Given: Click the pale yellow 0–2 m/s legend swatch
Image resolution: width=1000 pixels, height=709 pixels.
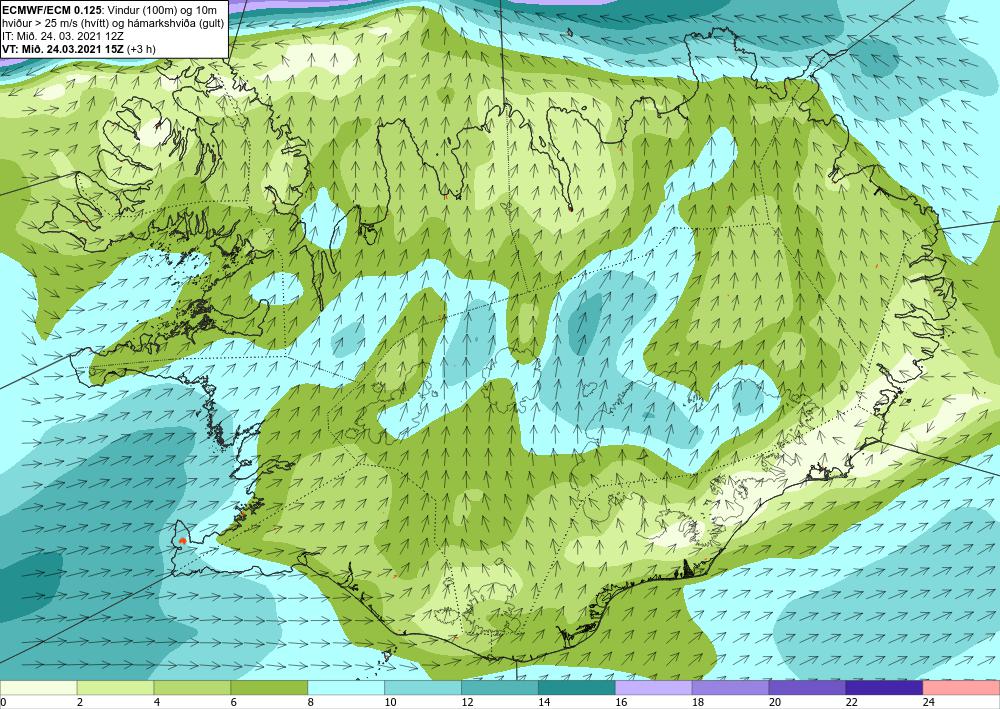Looking at the screenshot, I should click(38, 688).
